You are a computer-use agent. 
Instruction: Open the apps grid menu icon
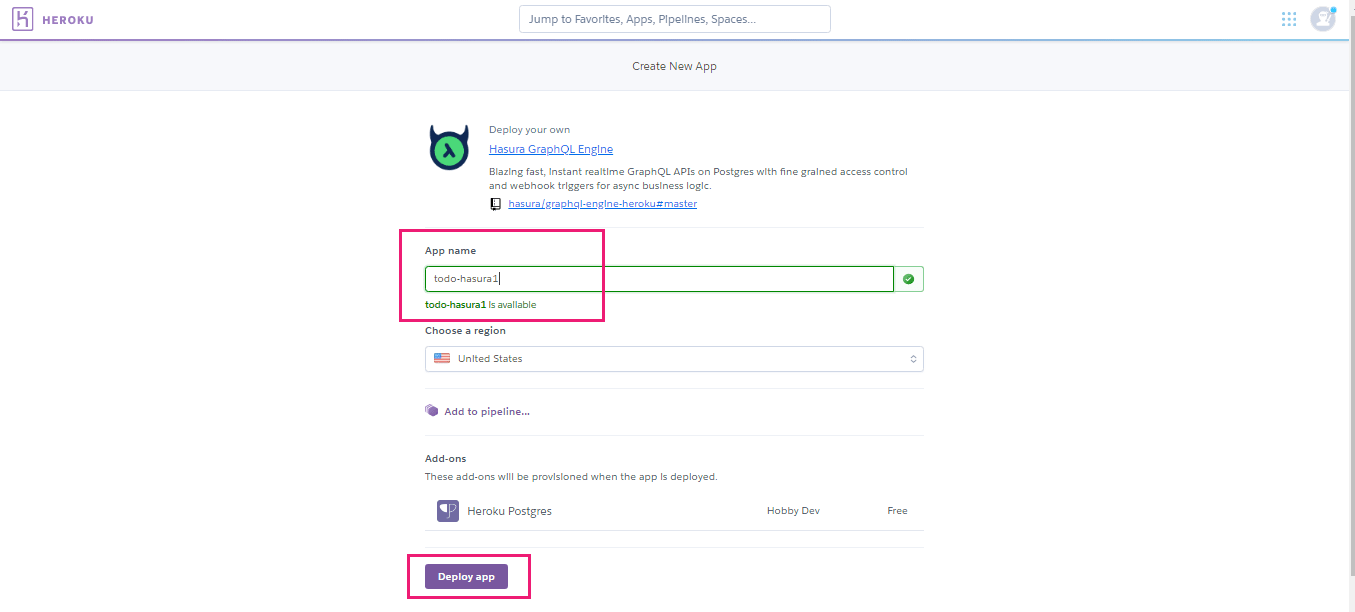[x=1289, y=19]
